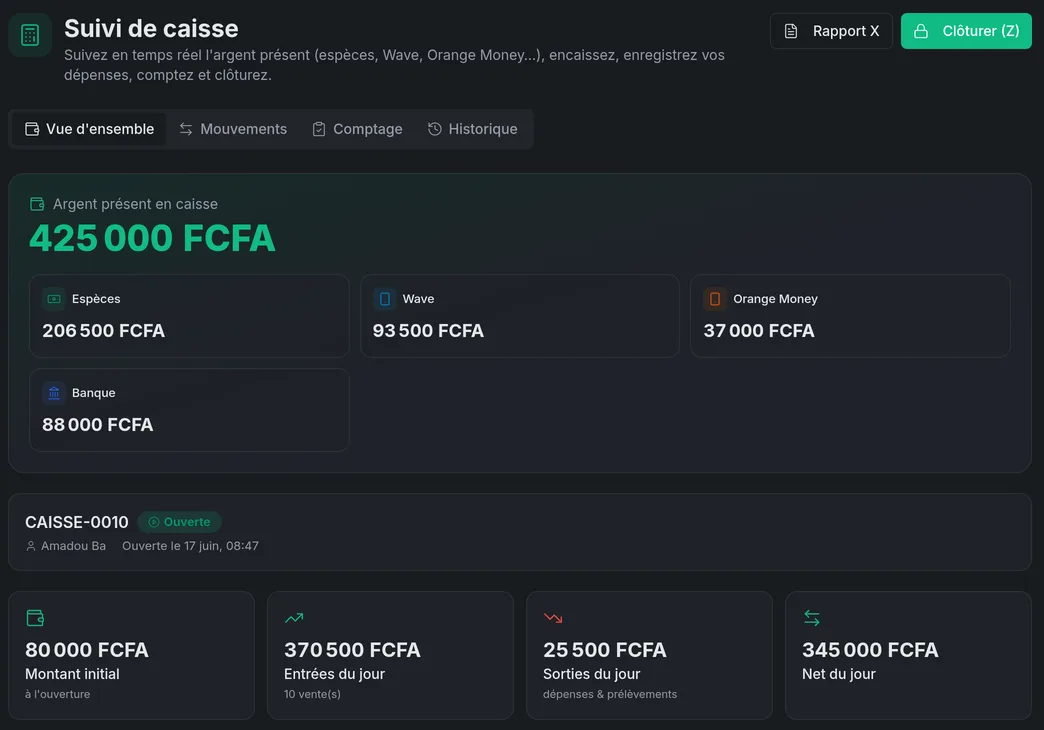Image resolution: width=1044 pixels, height=730 pixels.
Task: Open the Comptage tab
Action: [x=358, y=129]
